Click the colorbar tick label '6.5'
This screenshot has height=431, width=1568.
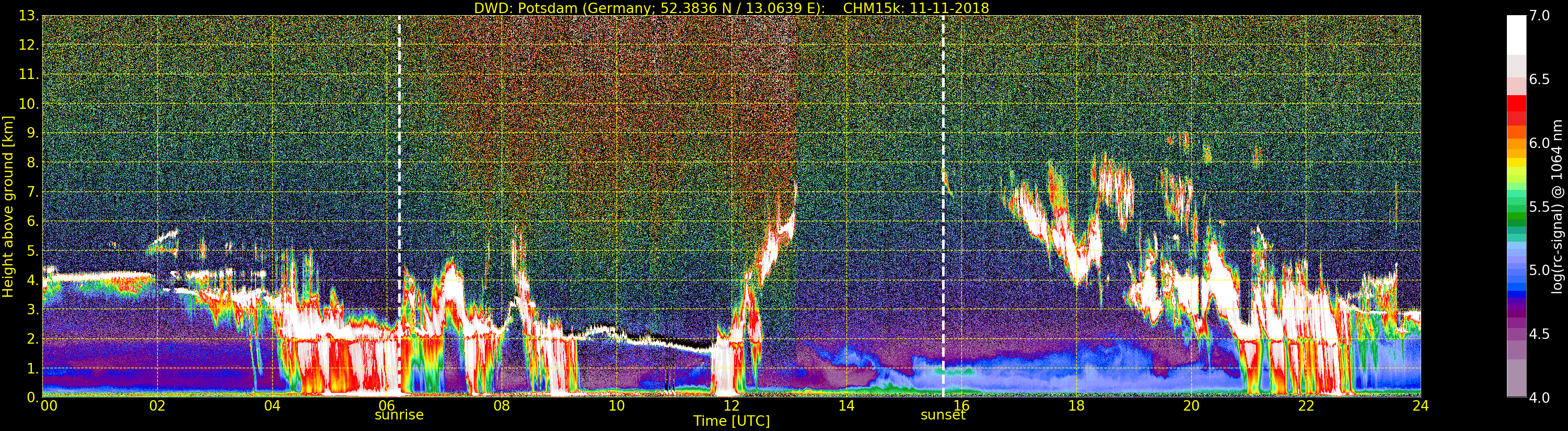tap(1539, 80)
